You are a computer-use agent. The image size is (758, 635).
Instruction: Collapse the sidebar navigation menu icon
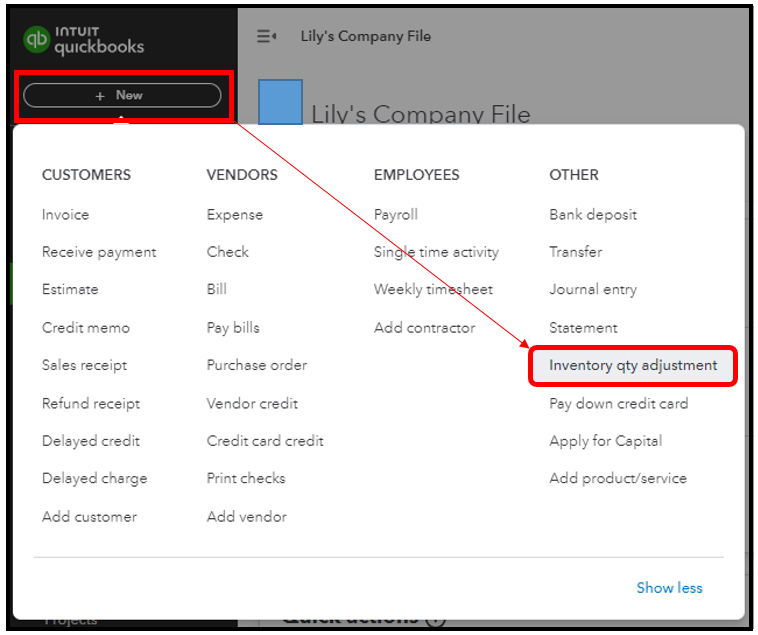(x=267, y=37)
